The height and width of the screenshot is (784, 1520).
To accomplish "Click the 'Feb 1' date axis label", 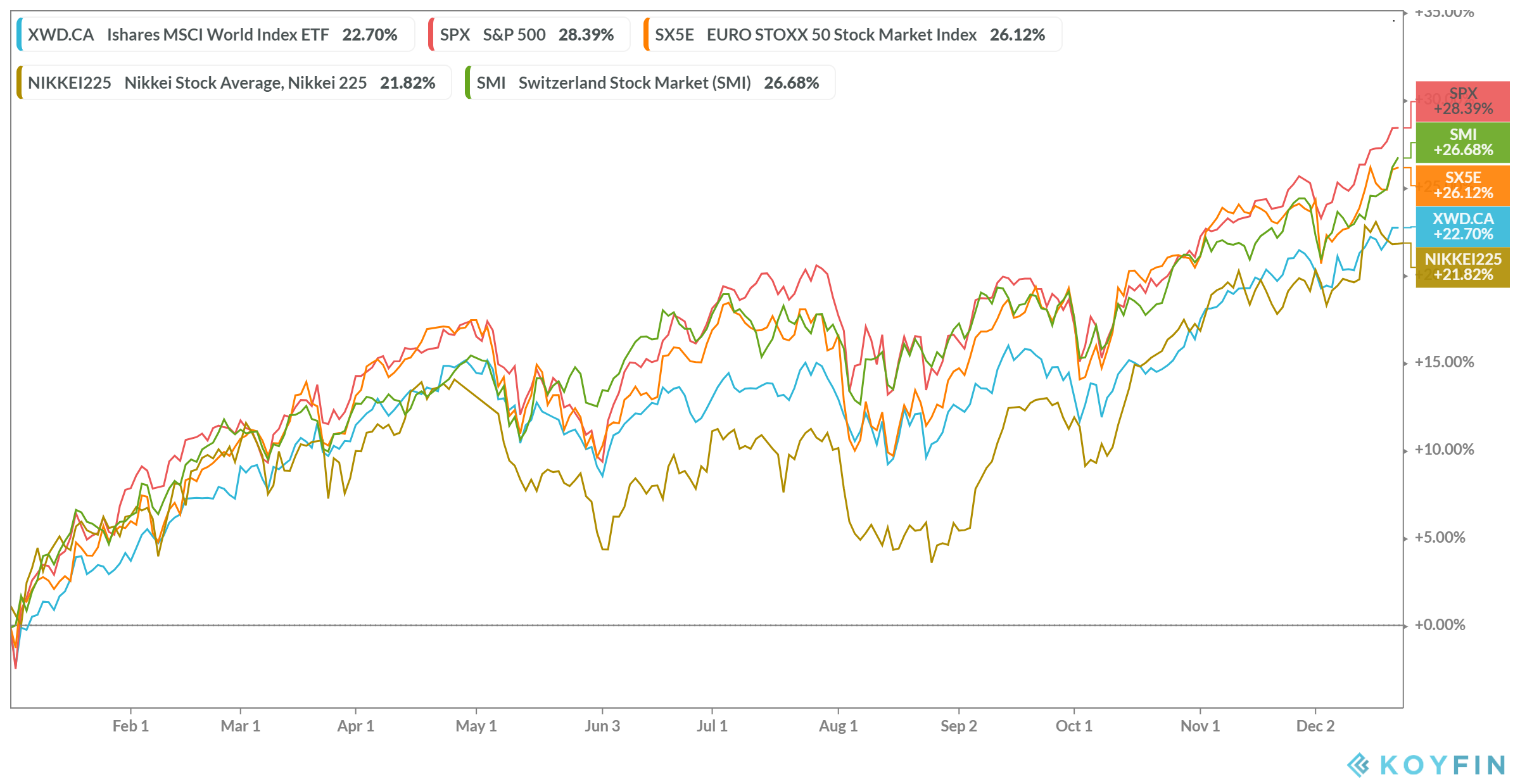I will tap(130, 726).
